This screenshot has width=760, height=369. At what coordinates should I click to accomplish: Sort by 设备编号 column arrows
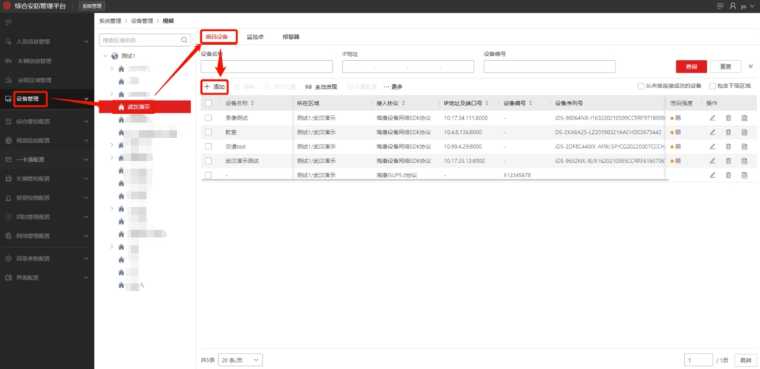click(x=531, y=103)
